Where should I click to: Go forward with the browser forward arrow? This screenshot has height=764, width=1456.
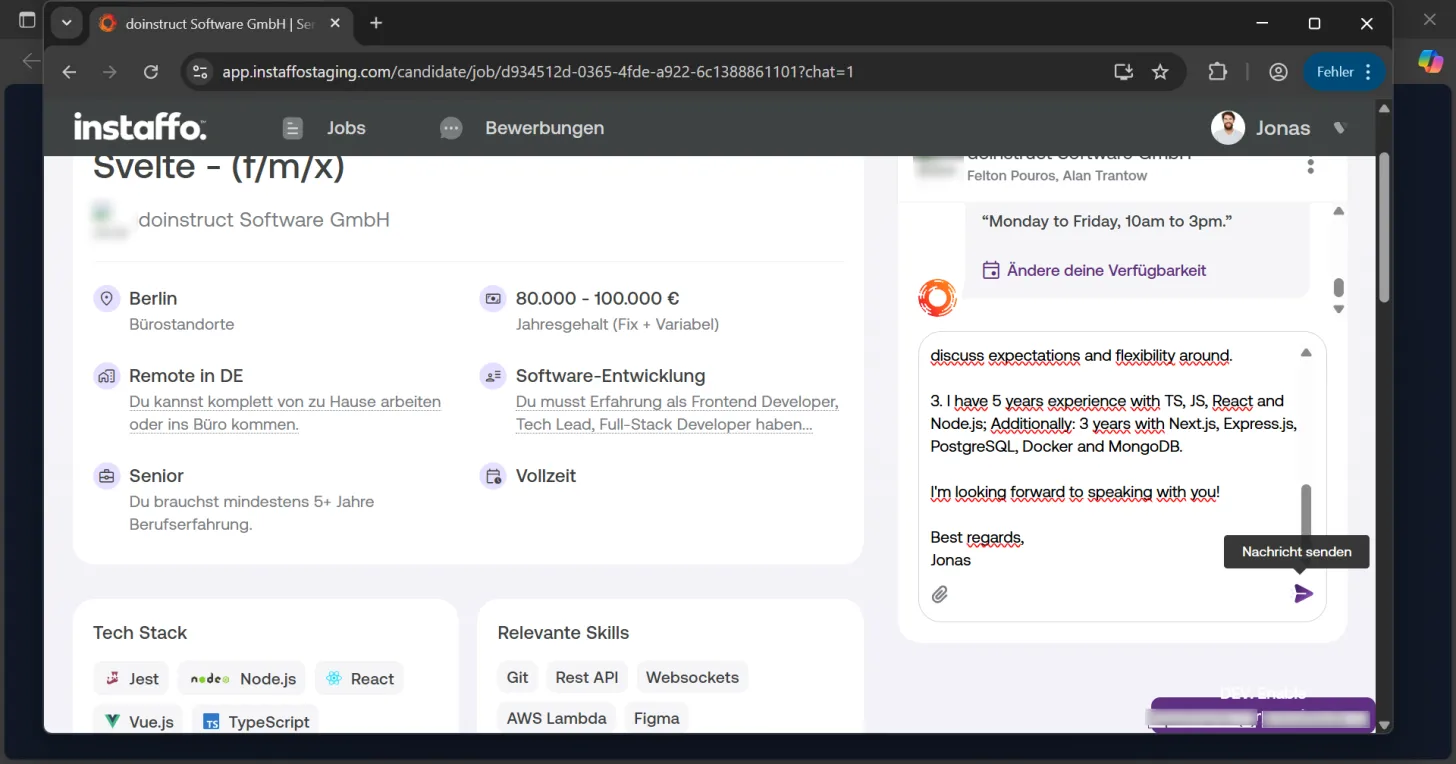click(x=110, y=72)
